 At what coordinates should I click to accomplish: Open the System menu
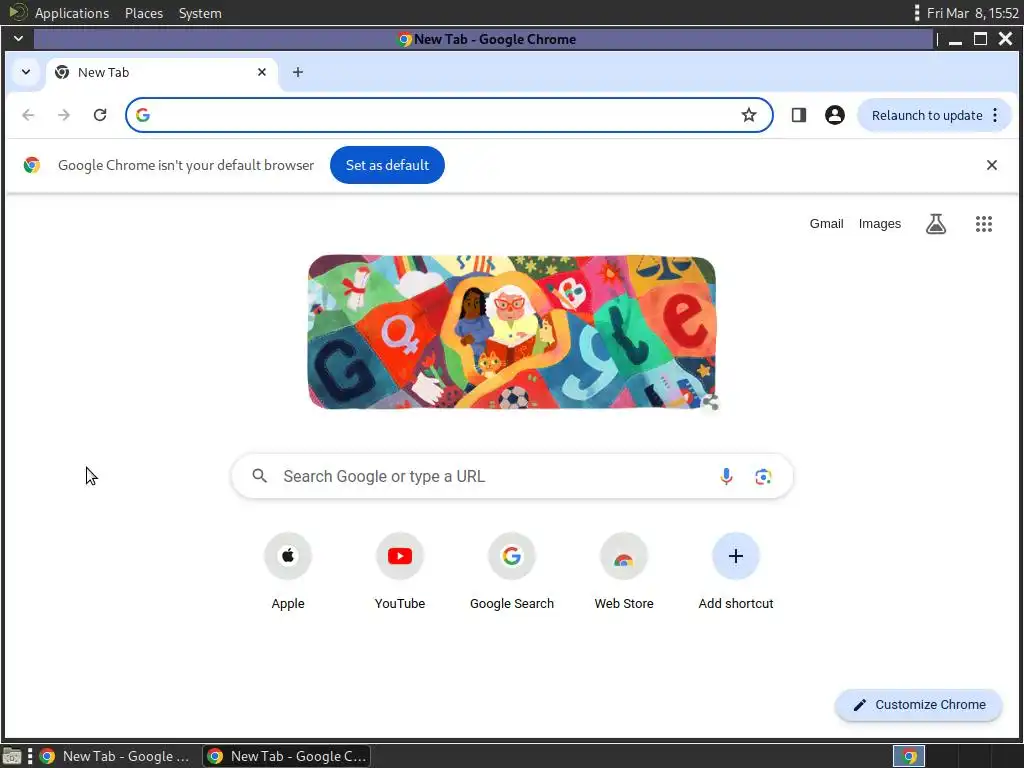[200, 13]
